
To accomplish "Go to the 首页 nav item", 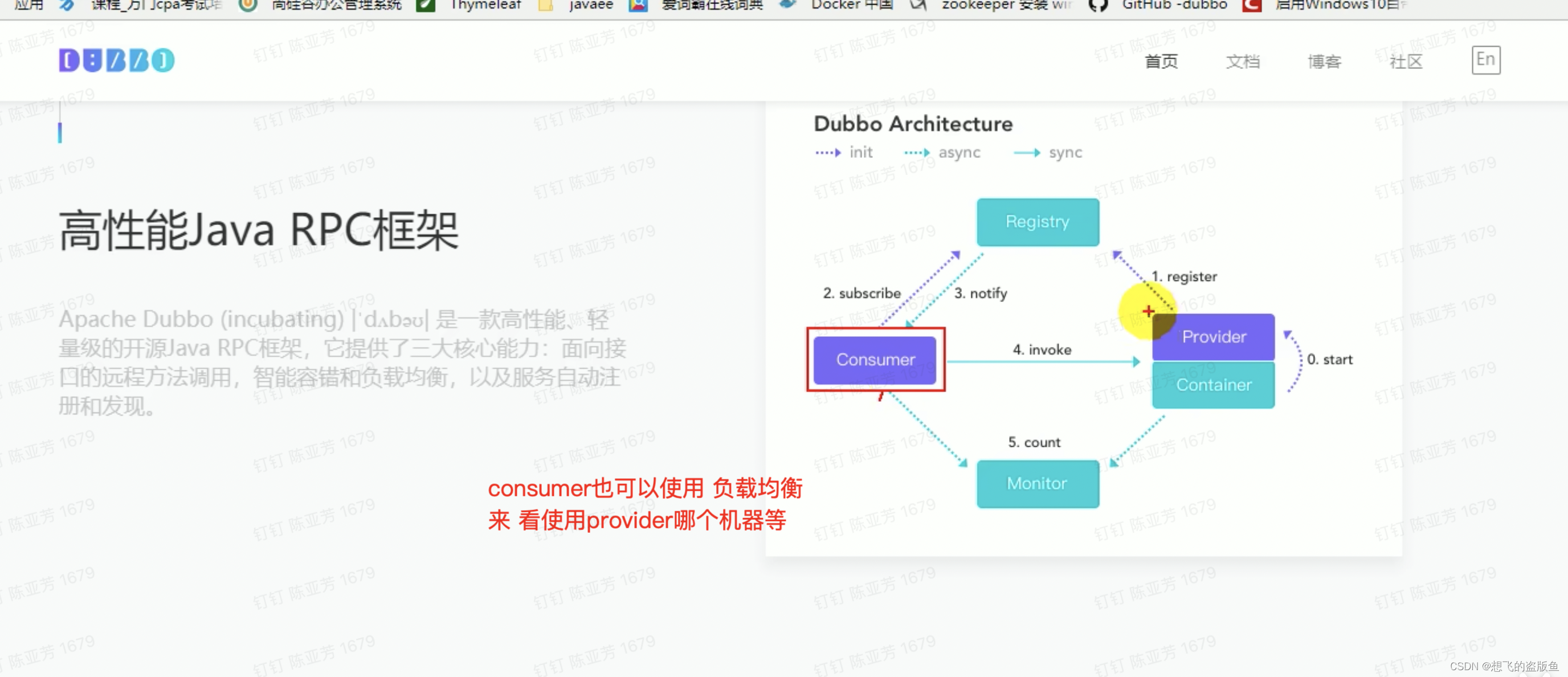I will pos(1161,62).
